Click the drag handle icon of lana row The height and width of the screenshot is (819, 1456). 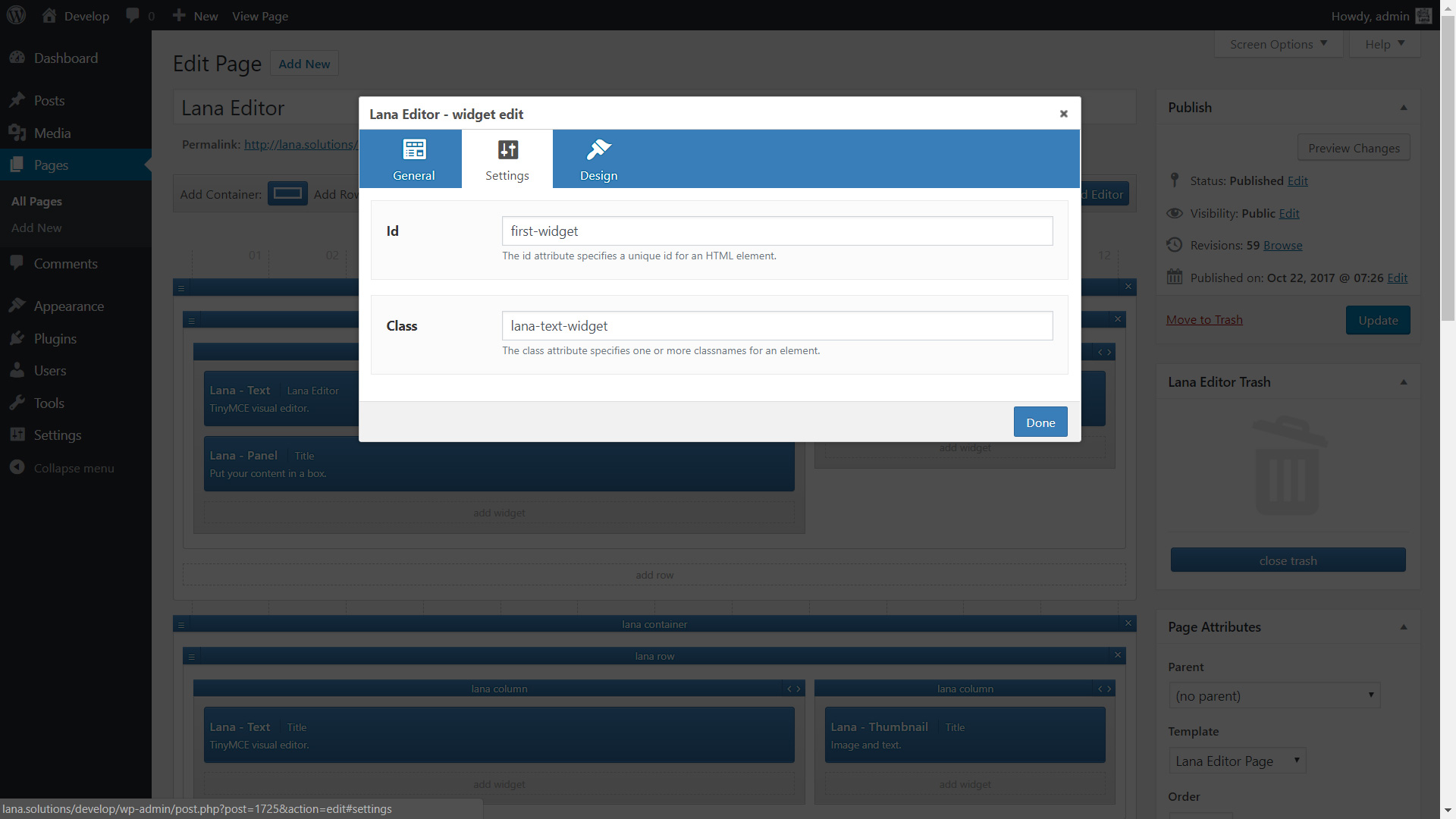pos(191,656)
